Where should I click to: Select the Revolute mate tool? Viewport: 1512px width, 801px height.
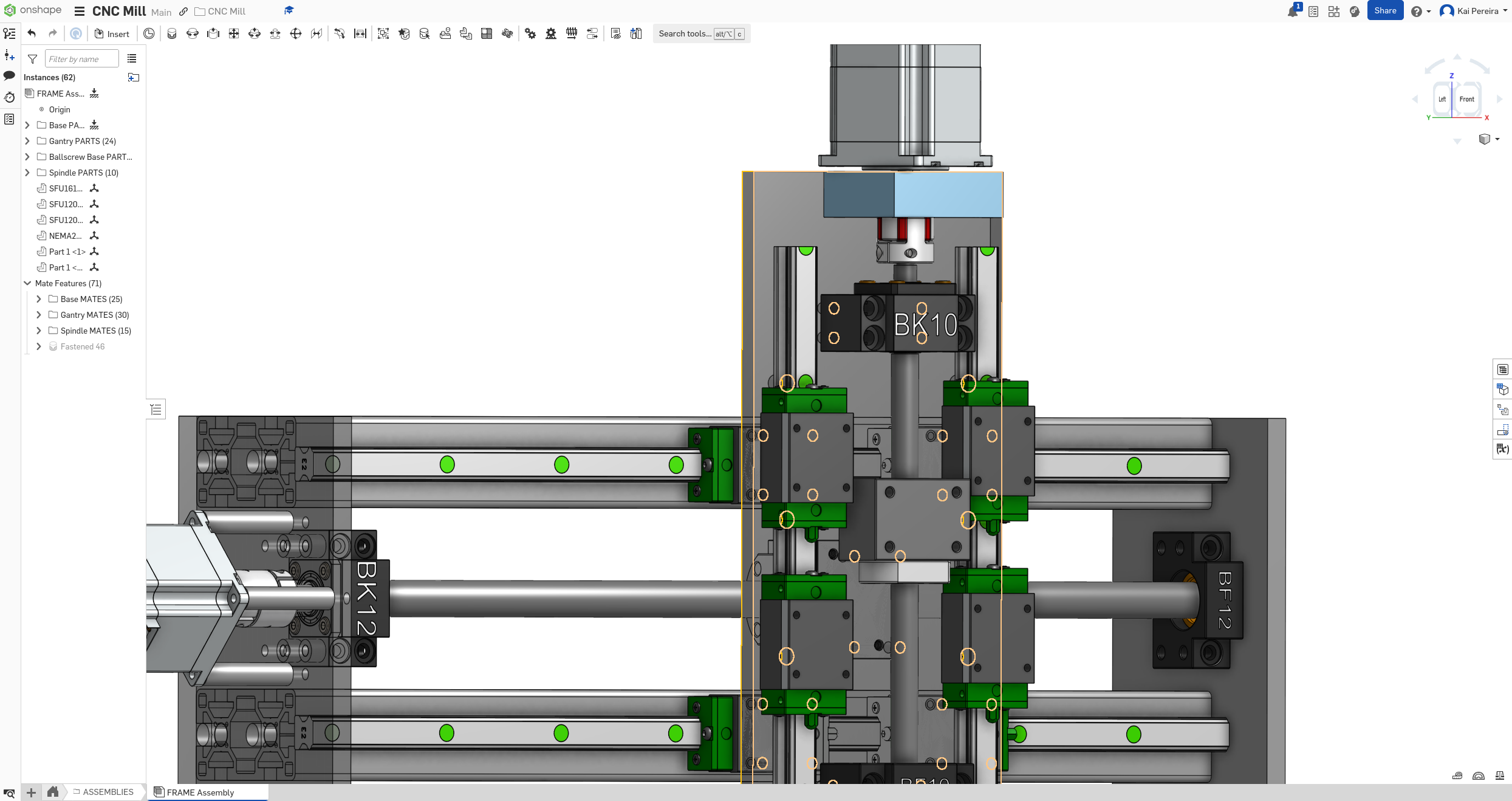(193, 34)
